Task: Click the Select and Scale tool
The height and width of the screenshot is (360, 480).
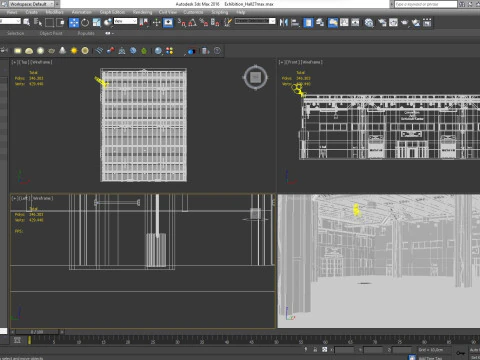Action: [97, 22]
